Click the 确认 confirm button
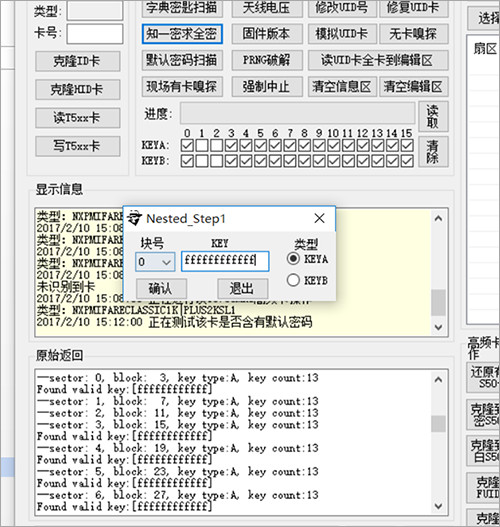Viewport: 500px width, 527px height. [x=161, y=288]
